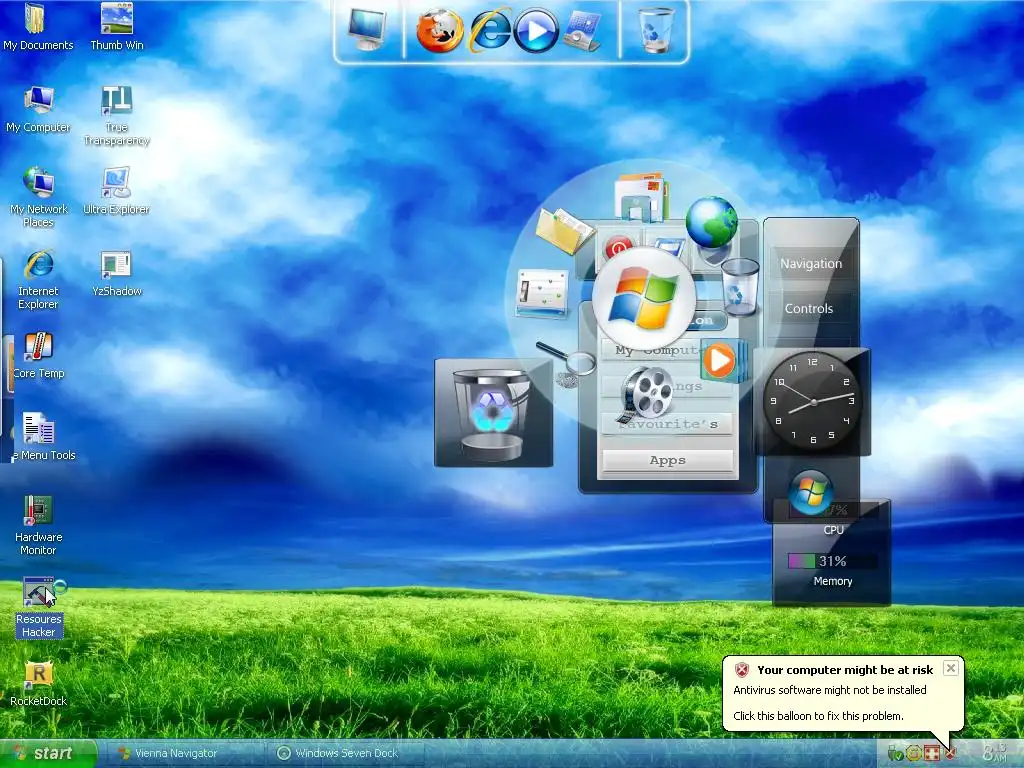Screen dimensions: 1024x768
Task: Open the large dark Recycle Bin widget
Action: pos(494,413)
